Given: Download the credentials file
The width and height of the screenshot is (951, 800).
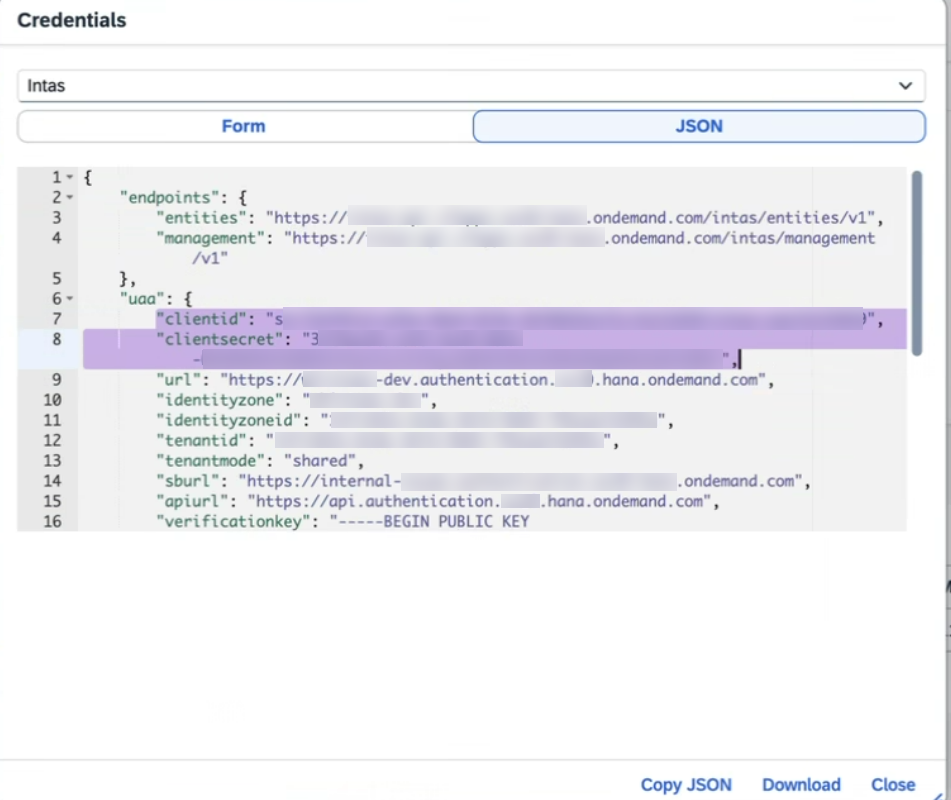Looking at the screenshot, I should [x=801, y=785].
